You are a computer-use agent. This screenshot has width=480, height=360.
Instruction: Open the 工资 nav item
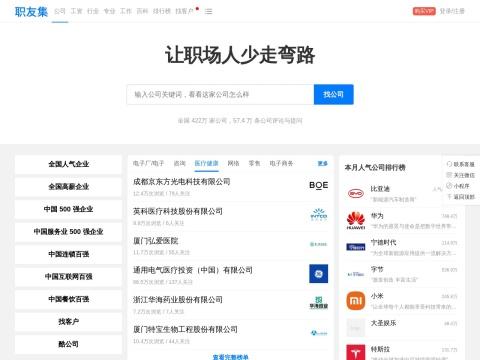pos(76,11)
